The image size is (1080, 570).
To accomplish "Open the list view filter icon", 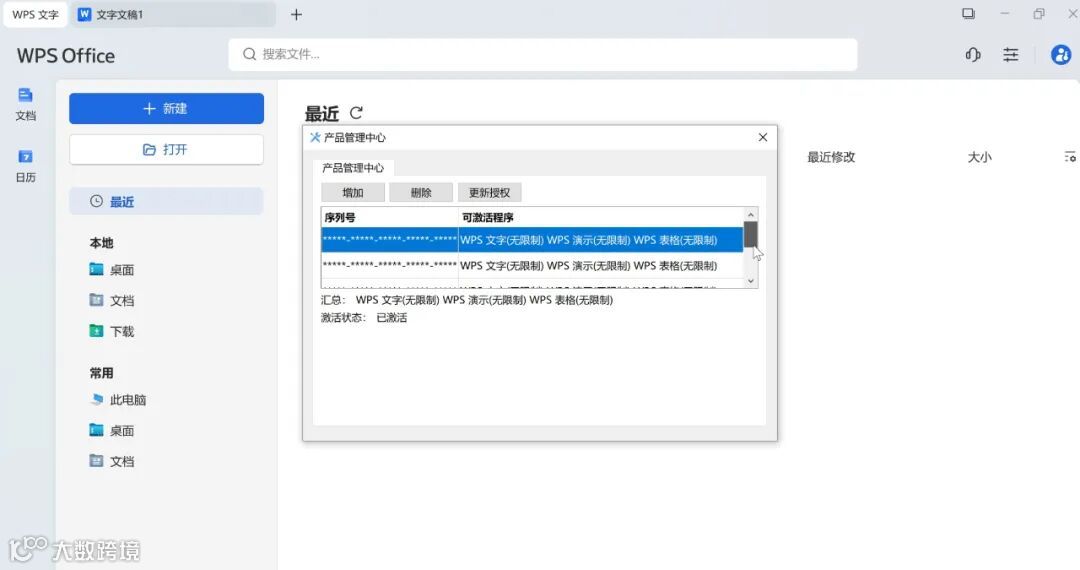I will click(x=1070, y=157).
